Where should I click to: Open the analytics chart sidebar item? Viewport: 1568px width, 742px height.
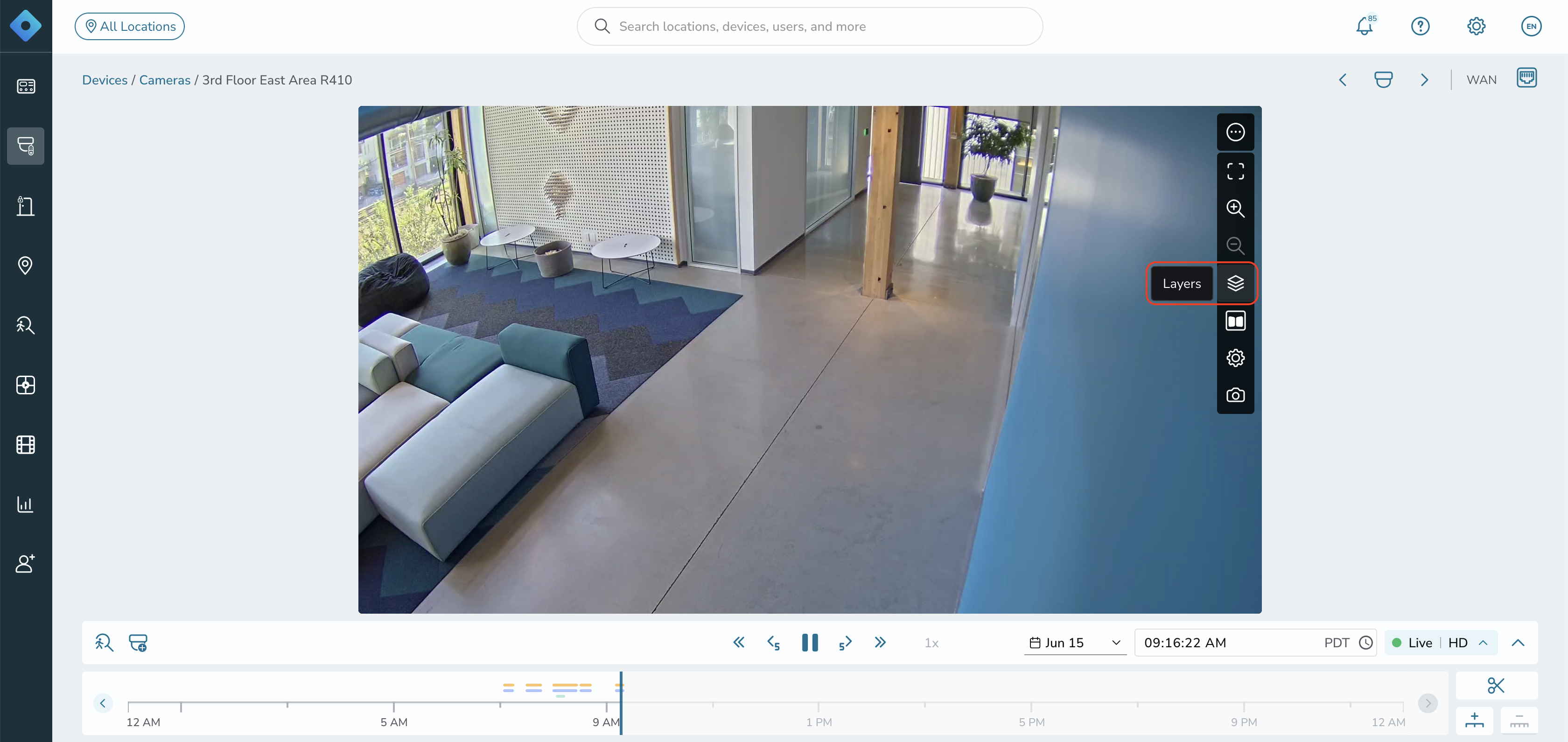click(x=26, y=504)
